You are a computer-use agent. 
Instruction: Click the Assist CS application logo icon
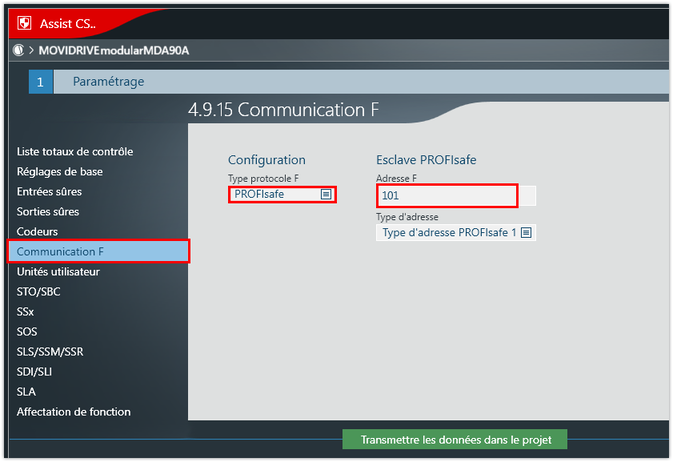[21, 21]
